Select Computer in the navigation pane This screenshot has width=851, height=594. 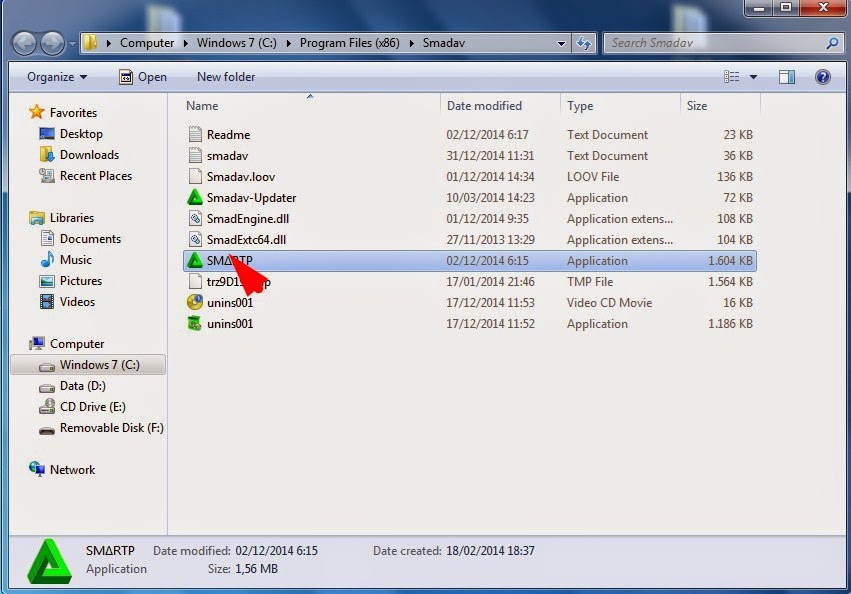[77, 344]
